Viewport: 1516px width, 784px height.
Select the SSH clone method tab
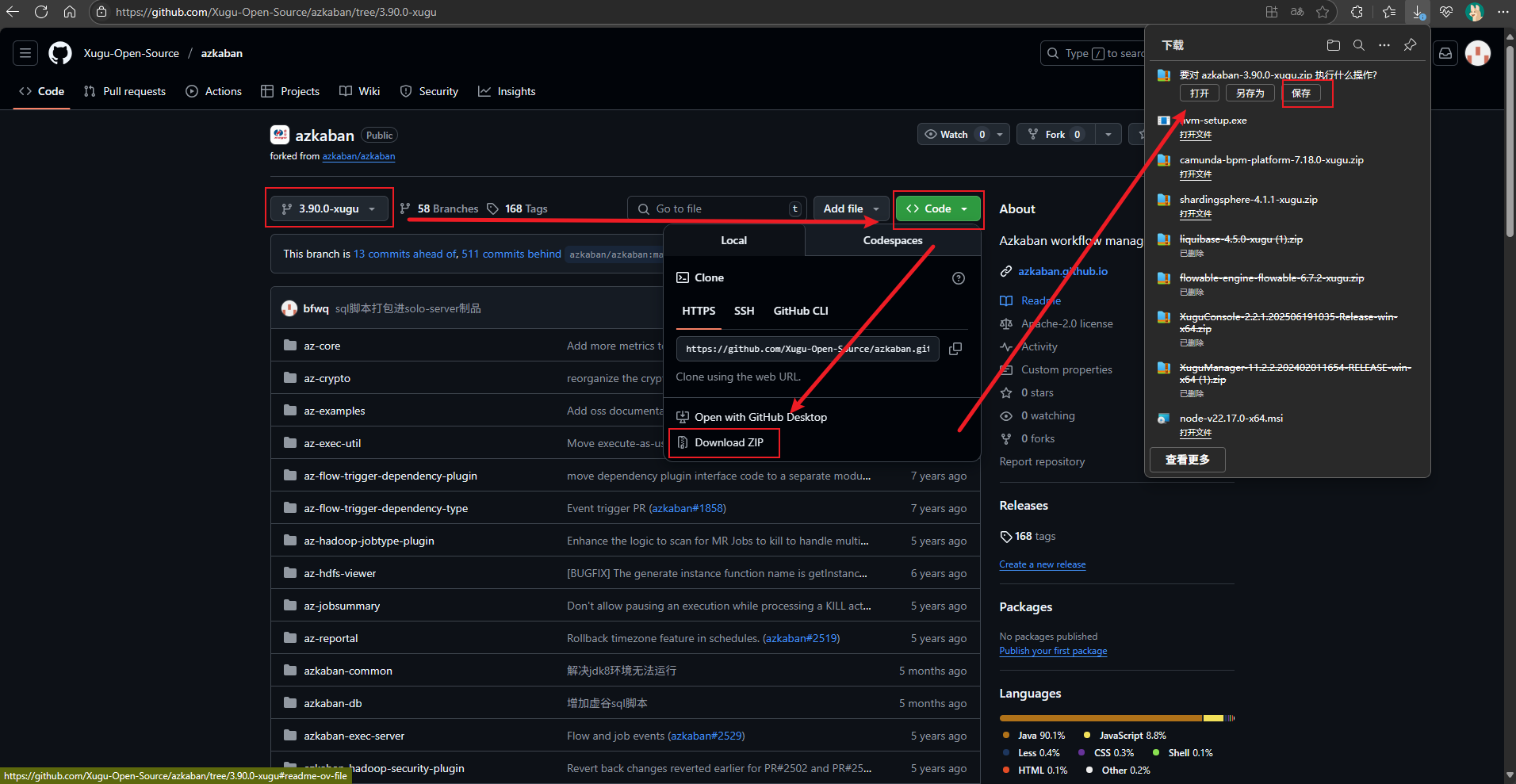(x=744, y=311)
